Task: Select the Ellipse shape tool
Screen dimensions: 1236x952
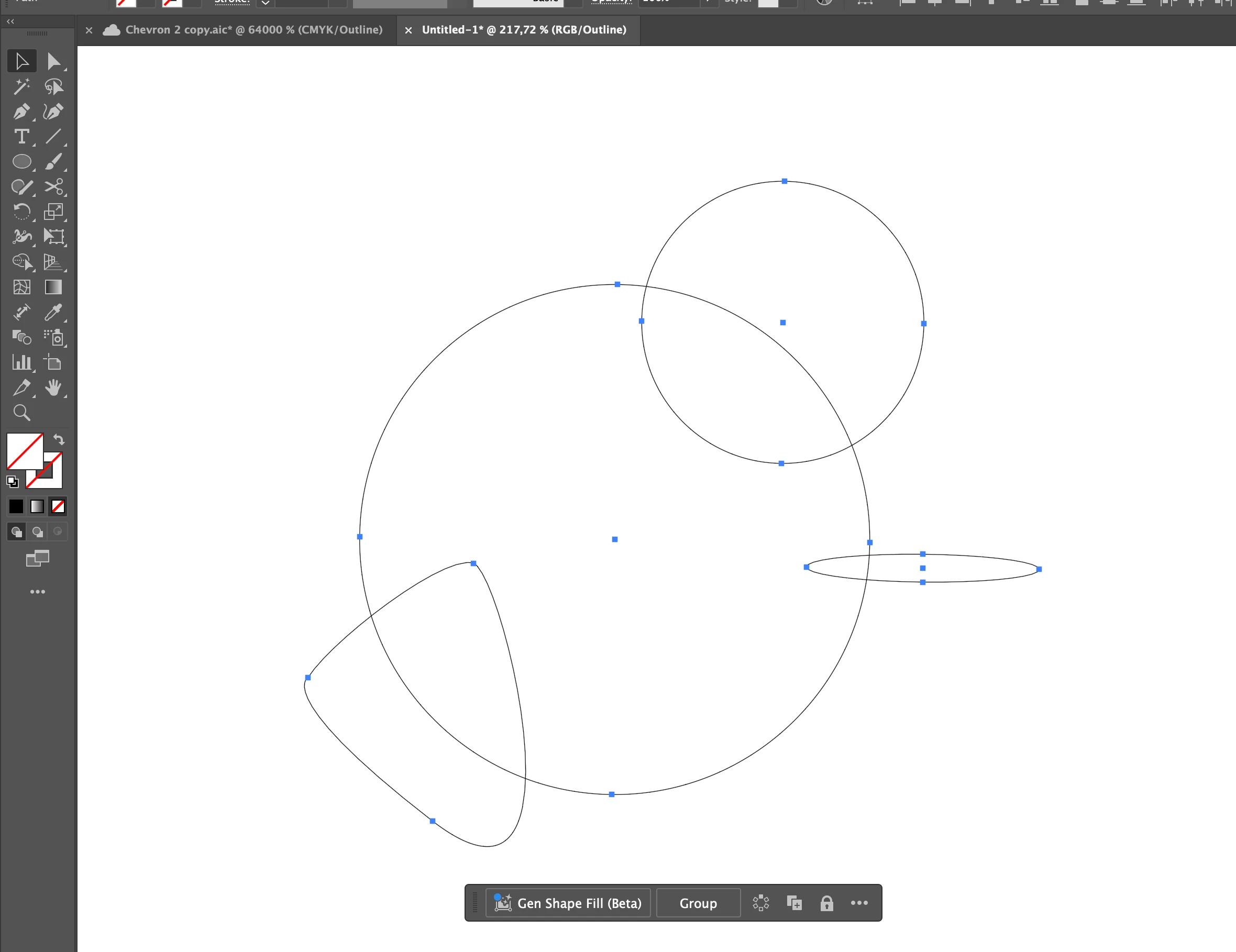Action: point(21,162)
